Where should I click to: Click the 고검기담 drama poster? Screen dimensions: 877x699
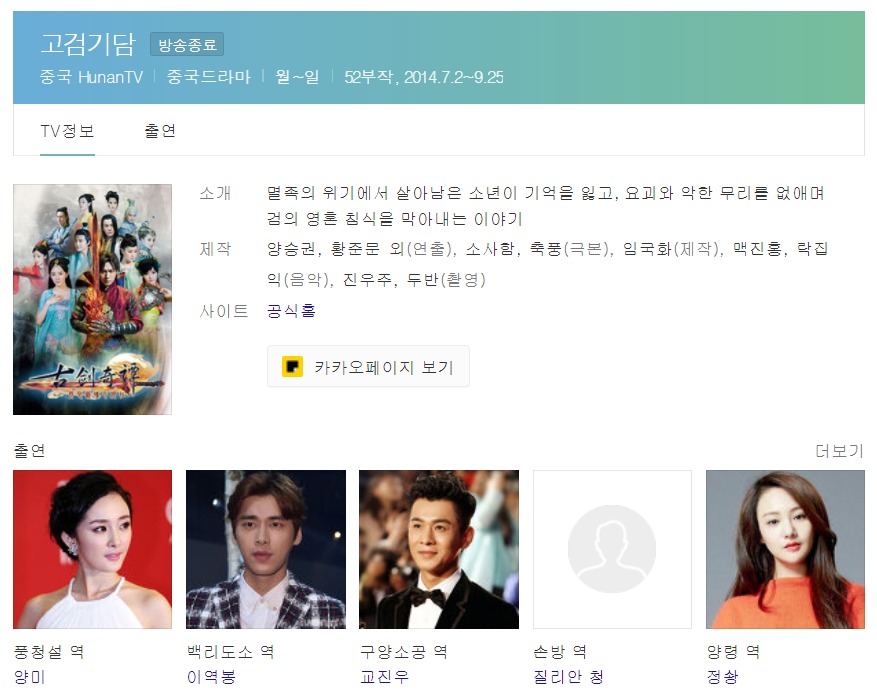[92, 299]
